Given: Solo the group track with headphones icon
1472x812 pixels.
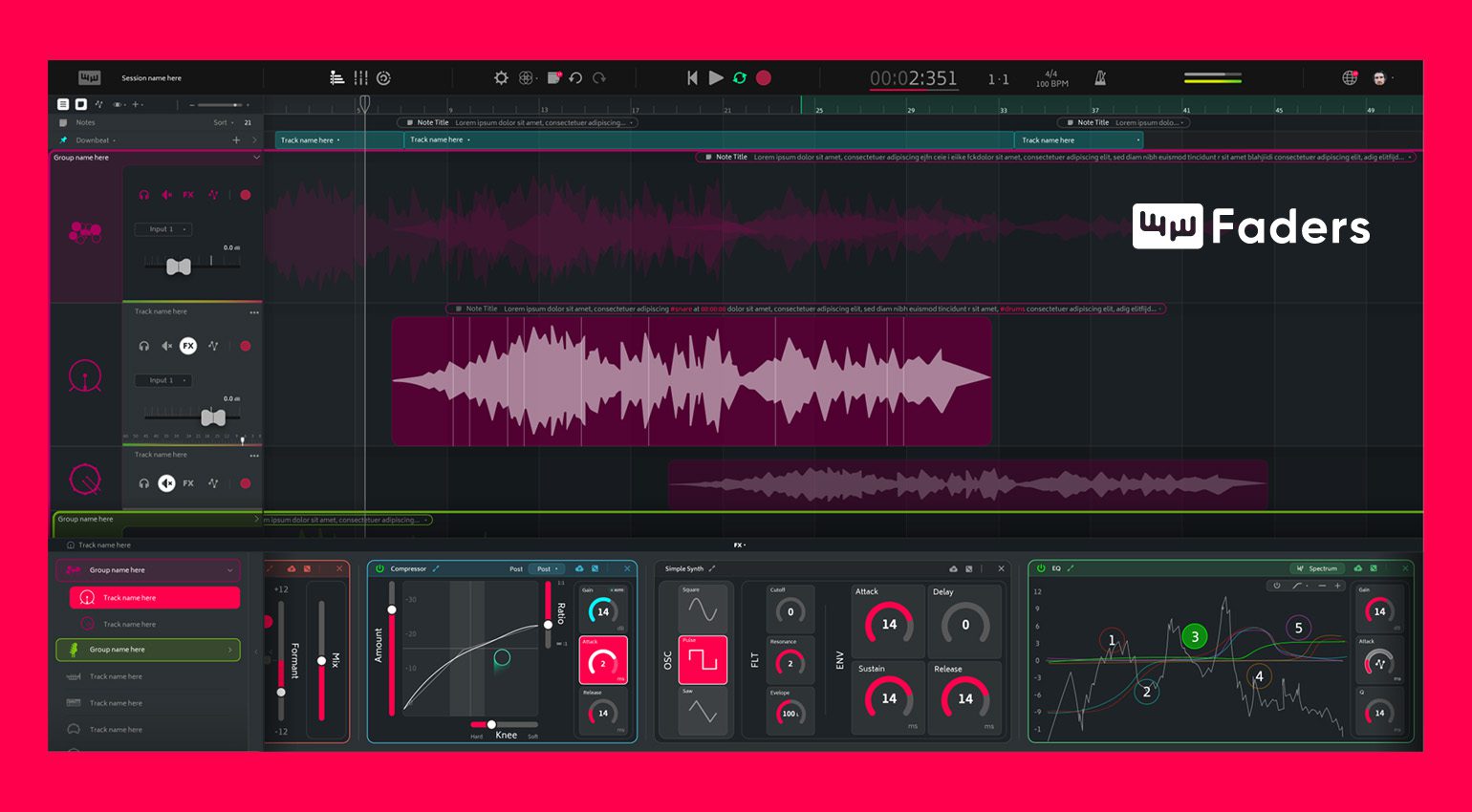Looking at the screenshot, I should click(x=143, y=195).
